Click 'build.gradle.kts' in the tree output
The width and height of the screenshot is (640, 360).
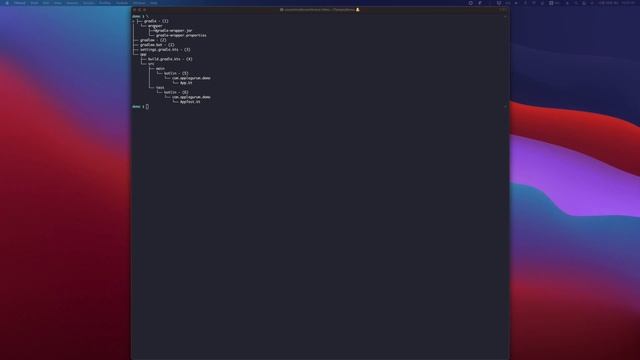pyautogui.click(x=164, y=59)
